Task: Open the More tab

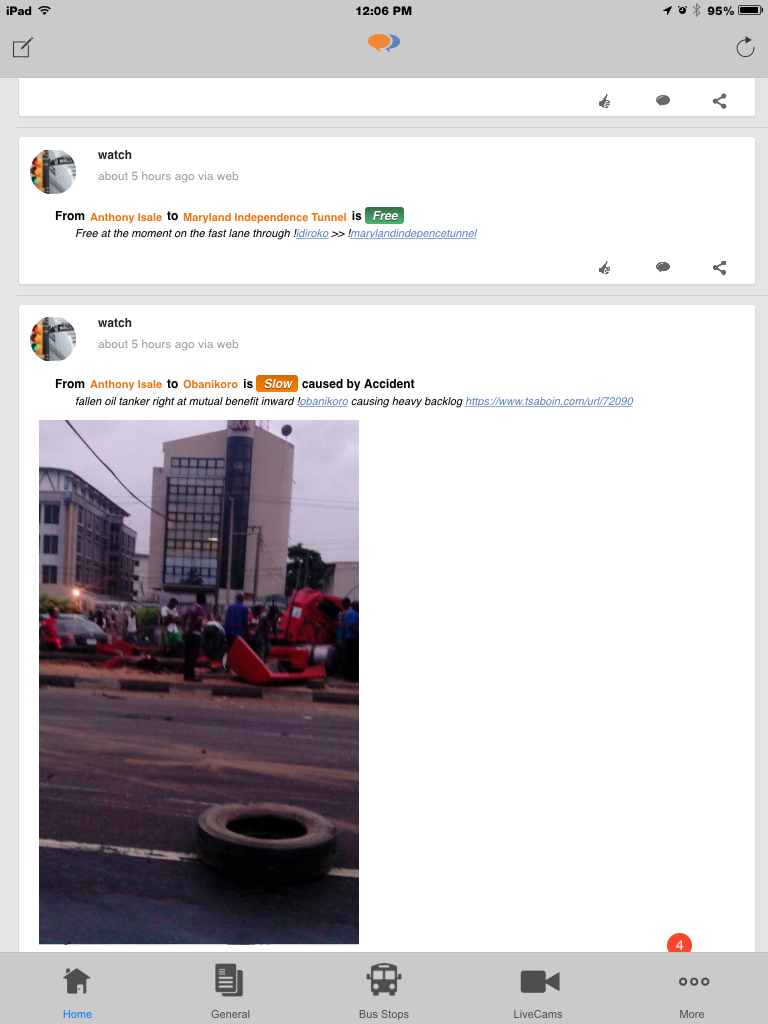Action: 692,990
